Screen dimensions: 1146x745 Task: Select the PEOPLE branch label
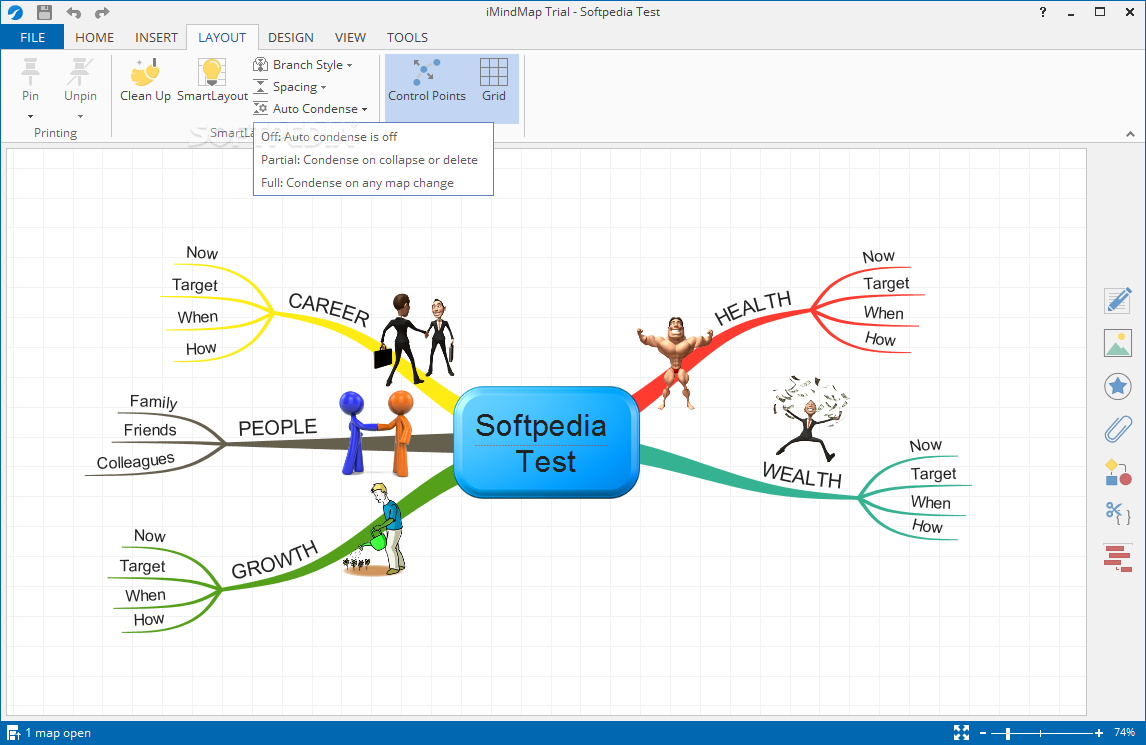point(277,427)
